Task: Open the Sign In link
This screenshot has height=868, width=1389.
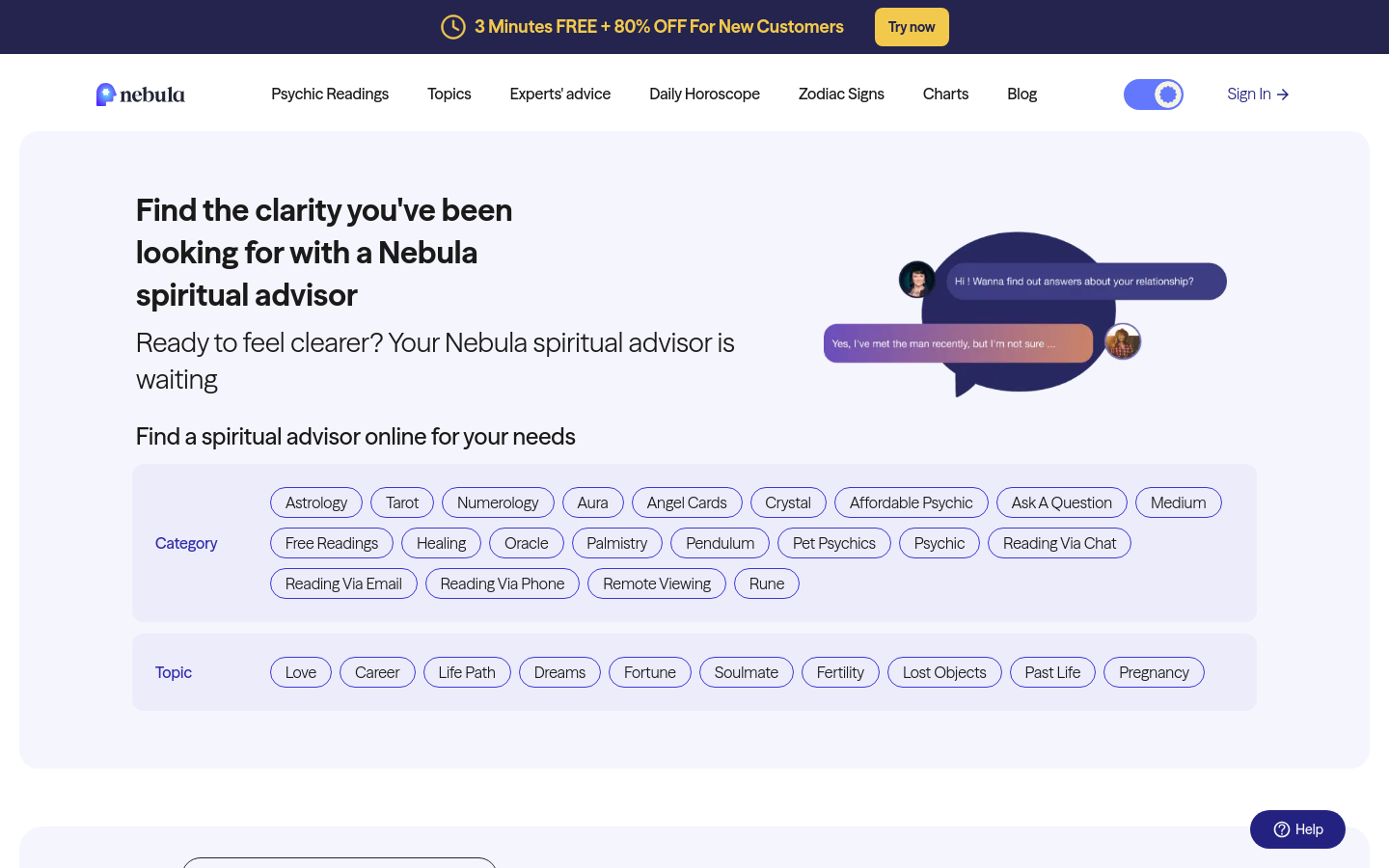Action: (1258, 94)
